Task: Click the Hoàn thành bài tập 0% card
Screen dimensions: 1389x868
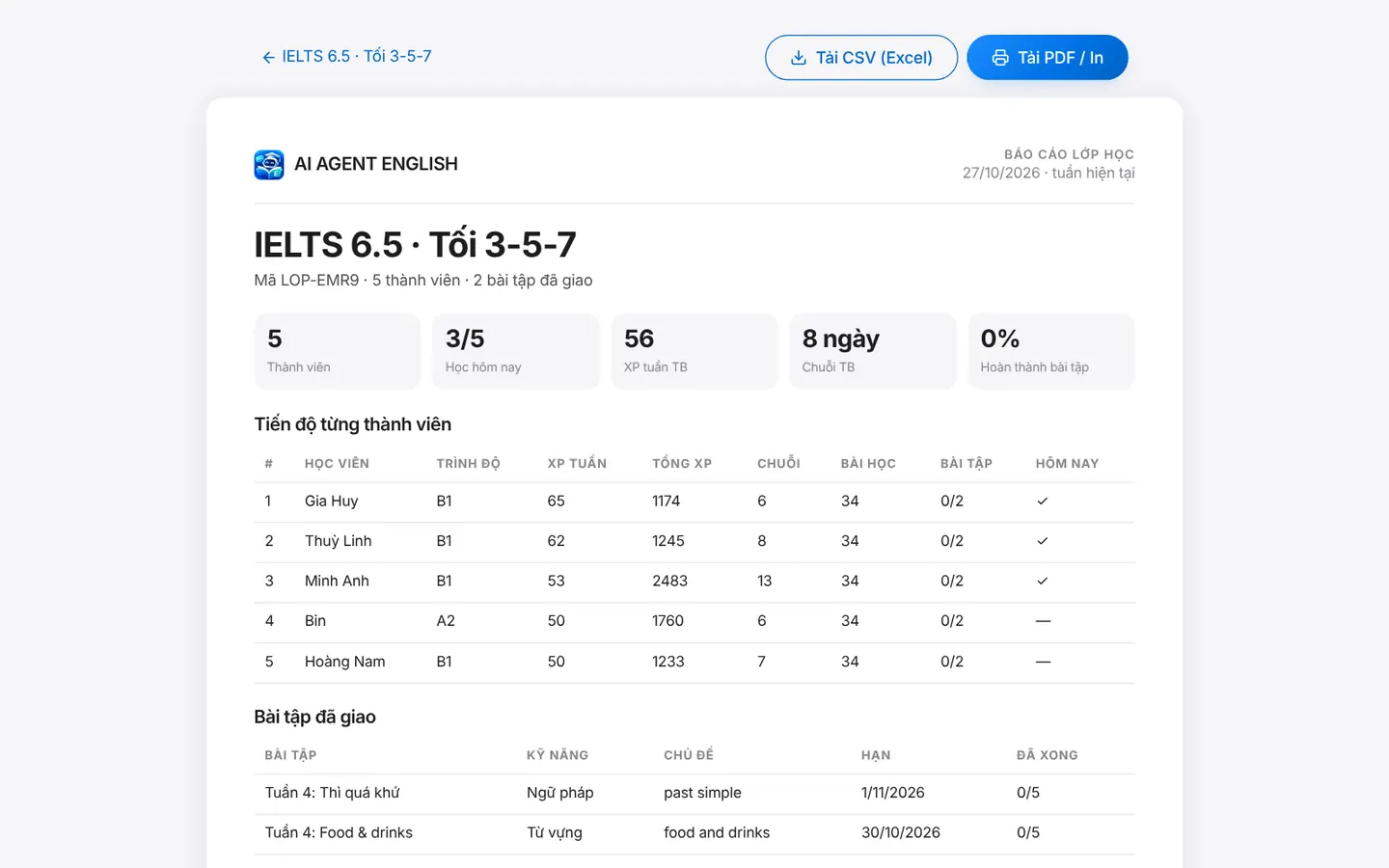Action: coord(1051,351)
